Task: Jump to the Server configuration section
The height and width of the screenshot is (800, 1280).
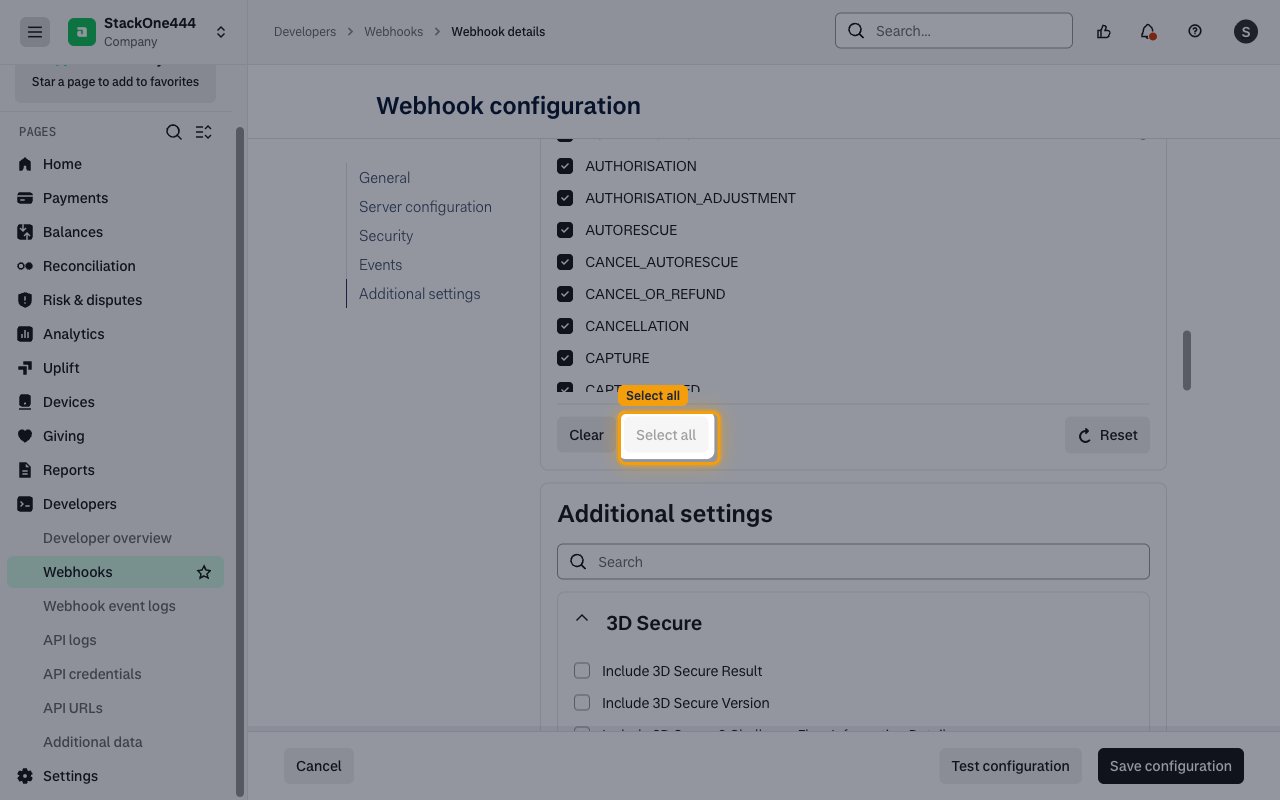Action: (425, 207)
